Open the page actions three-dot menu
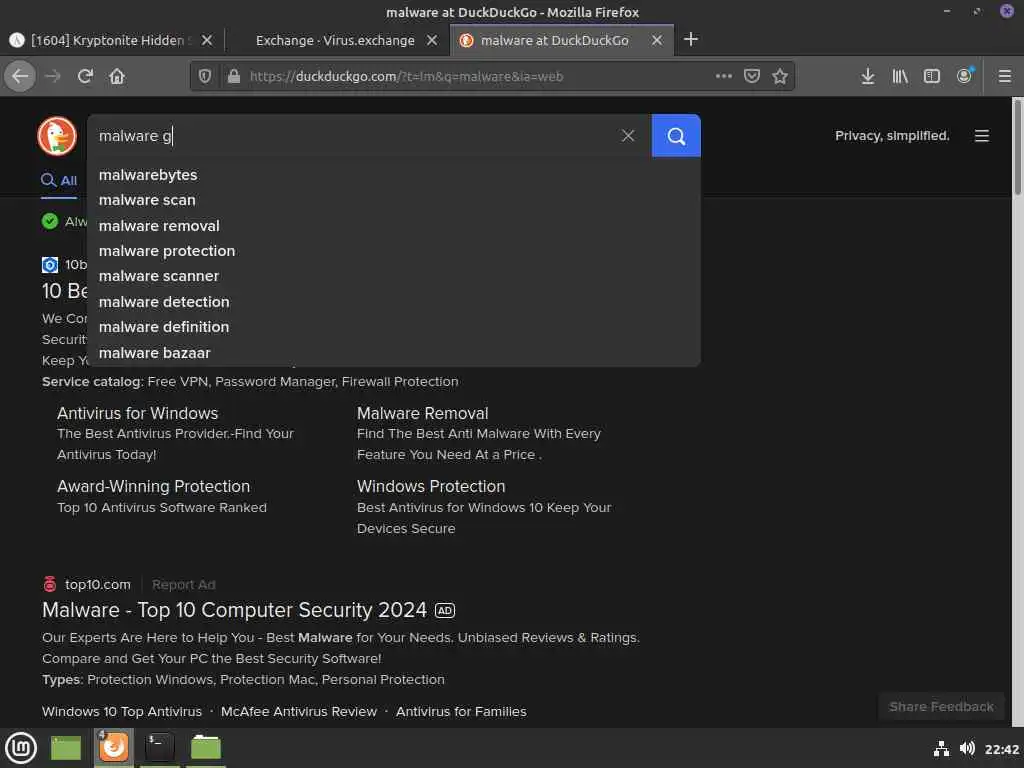 pos(724,76)
